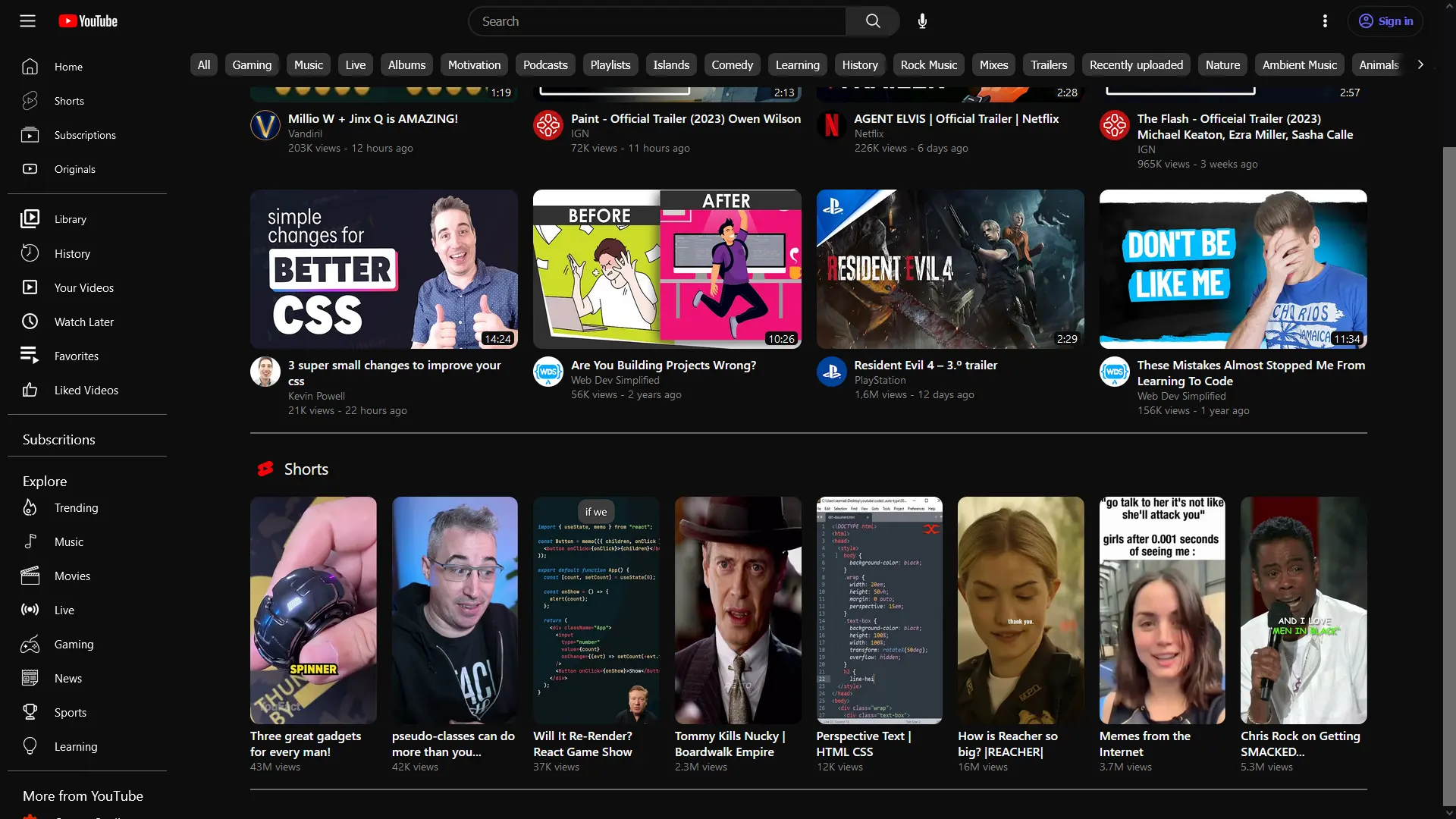This screenshot has height=819, width=1456.
Task: Open Library in sidebar
Action: tap(87, 219)
